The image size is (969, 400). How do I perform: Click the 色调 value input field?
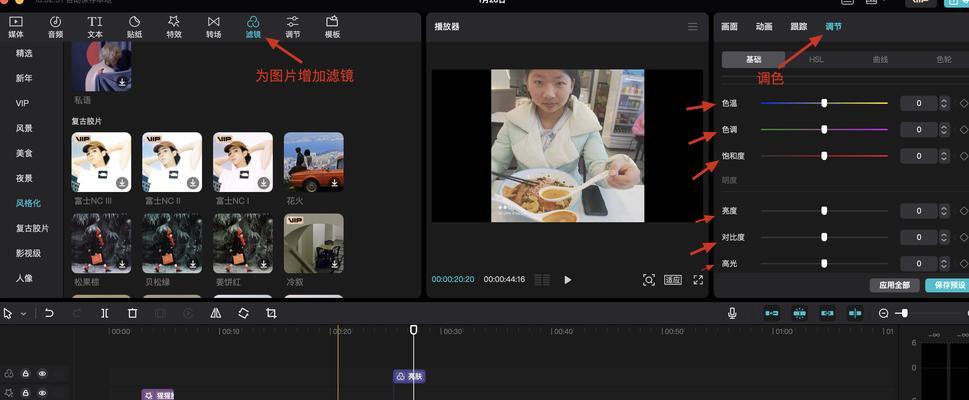[x=919, y=129]
